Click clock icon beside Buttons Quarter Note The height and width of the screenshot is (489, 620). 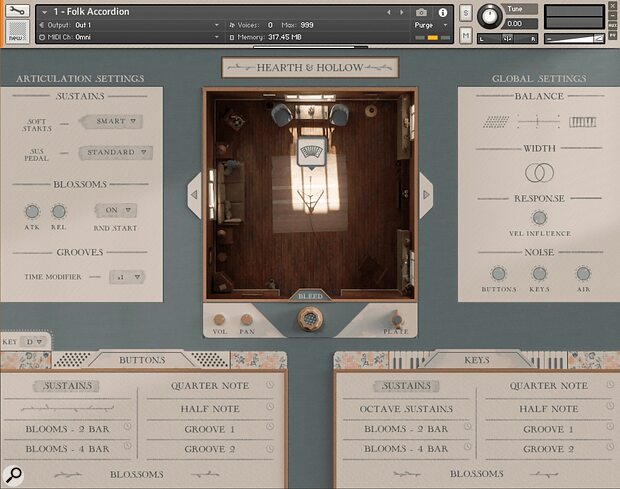pyautogui.click(x=270, y=385)
